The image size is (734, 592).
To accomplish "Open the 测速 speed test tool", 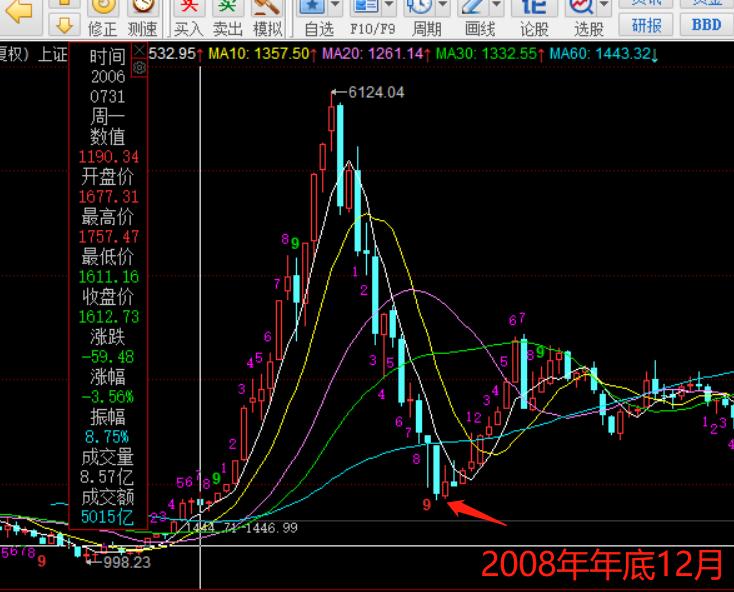I will click(x=142, y=19).
